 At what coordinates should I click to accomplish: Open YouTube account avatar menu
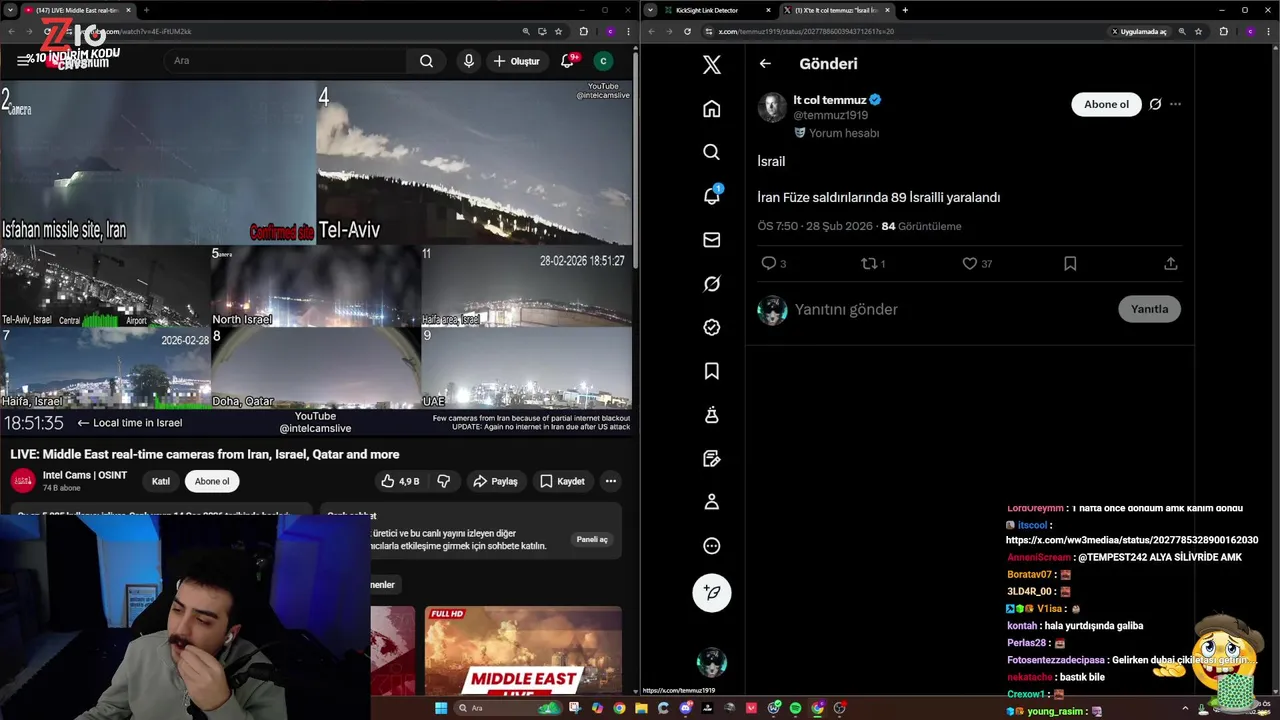(603, 61)
